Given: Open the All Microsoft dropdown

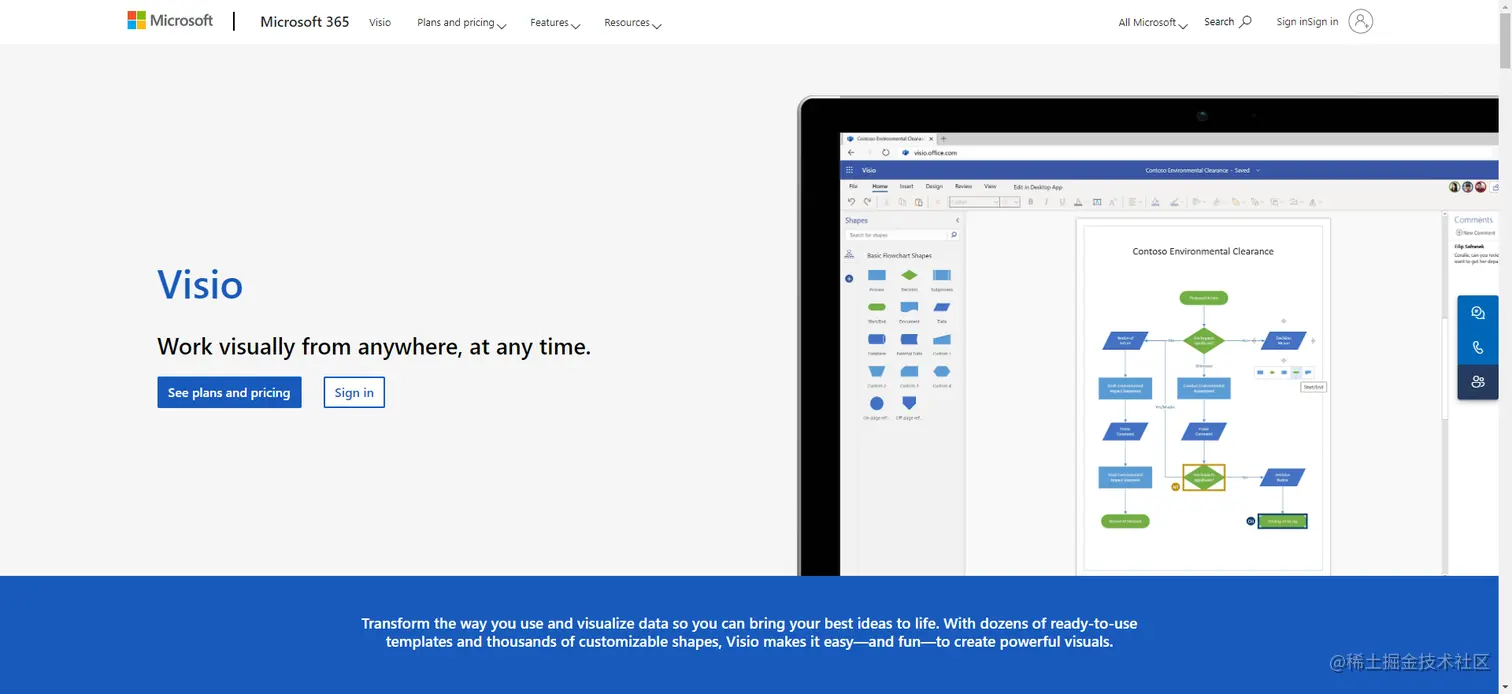Looking at the screenshot, I should (1153, 22).
